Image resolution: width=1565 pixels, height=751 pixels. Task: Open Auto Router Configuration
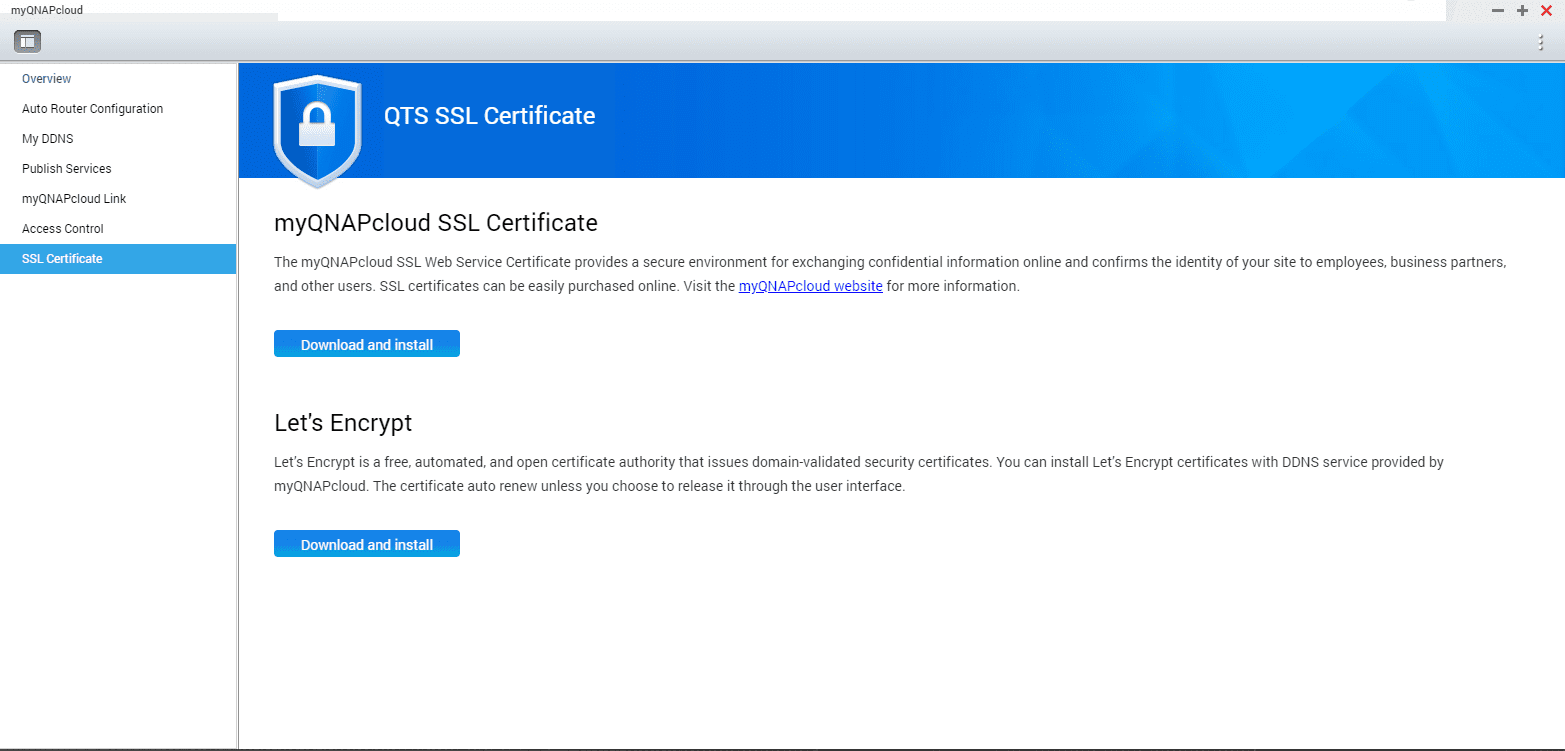tap(118, 109)
